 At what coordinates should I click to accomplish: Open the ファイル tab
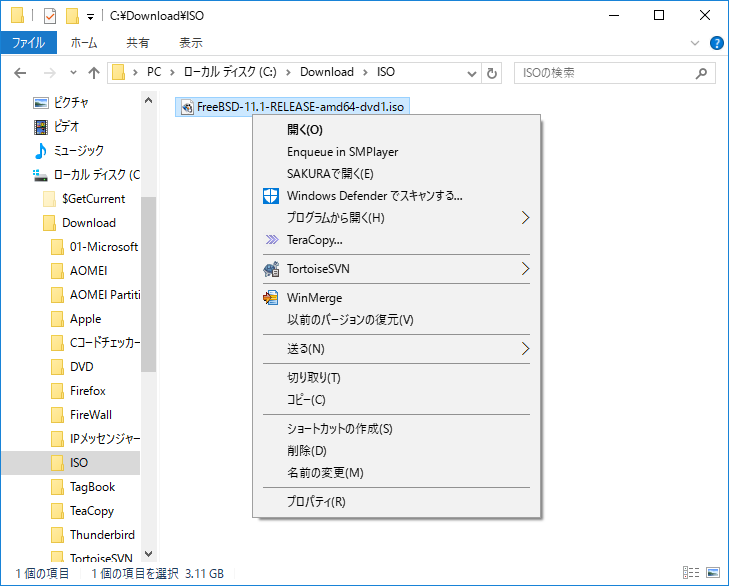tap(29, 43)
